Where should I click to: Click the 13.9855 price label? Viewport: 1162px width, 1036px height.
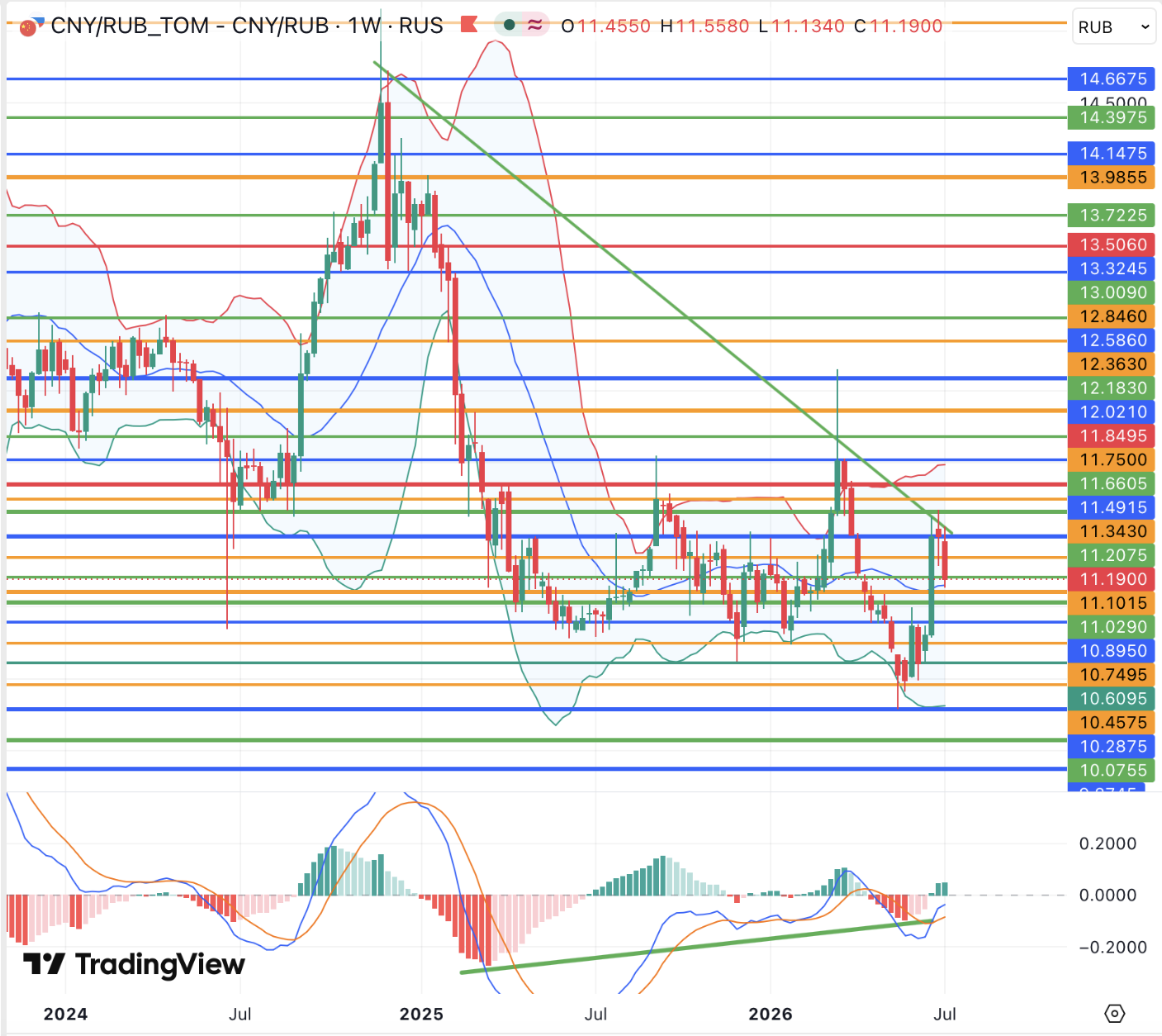coord(1112,178)
